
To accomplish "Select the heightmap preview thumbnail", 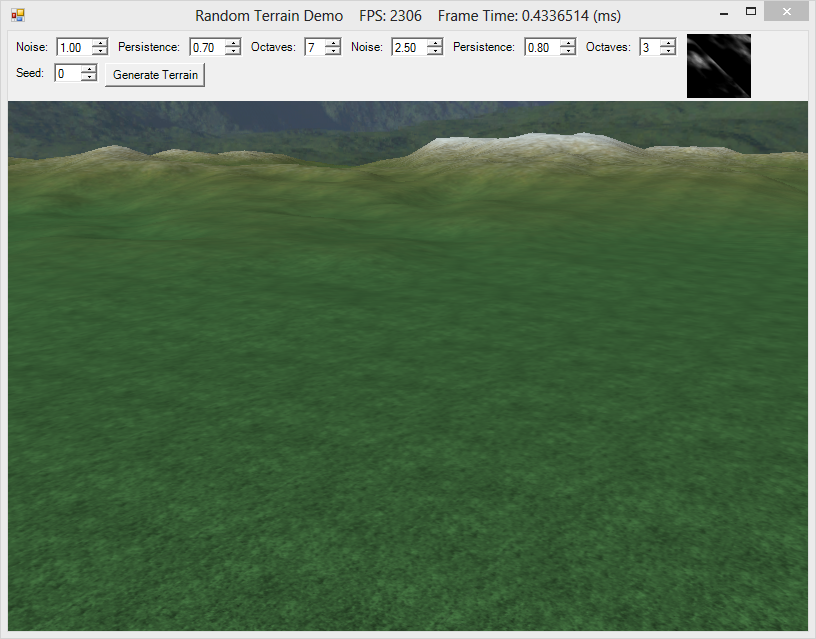I will pyautogui.click(x=719, y=66).
